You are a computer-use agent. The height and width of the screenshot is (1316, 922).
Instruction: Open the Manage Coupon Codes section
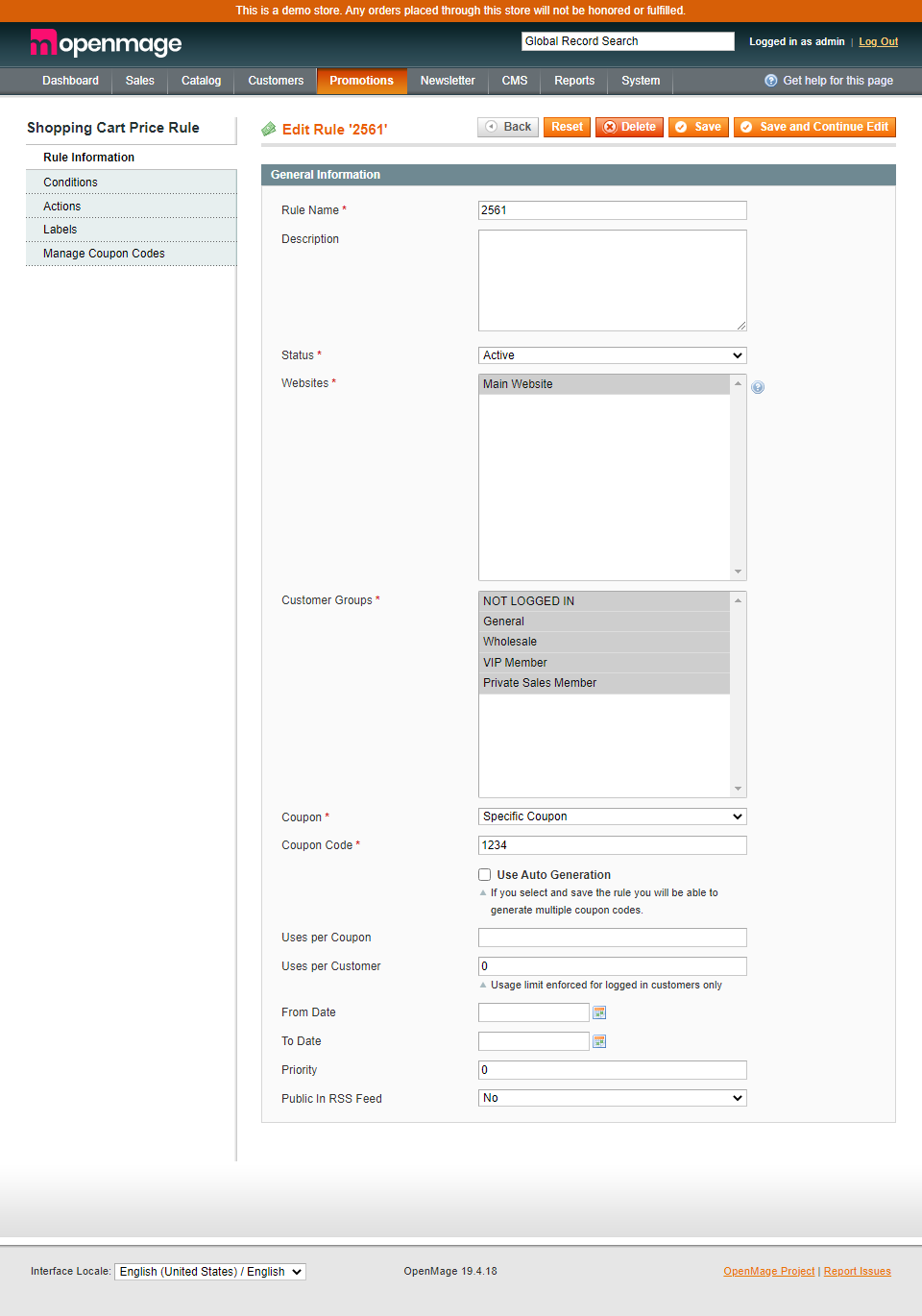pyautogui.click(x=103, y=253)
